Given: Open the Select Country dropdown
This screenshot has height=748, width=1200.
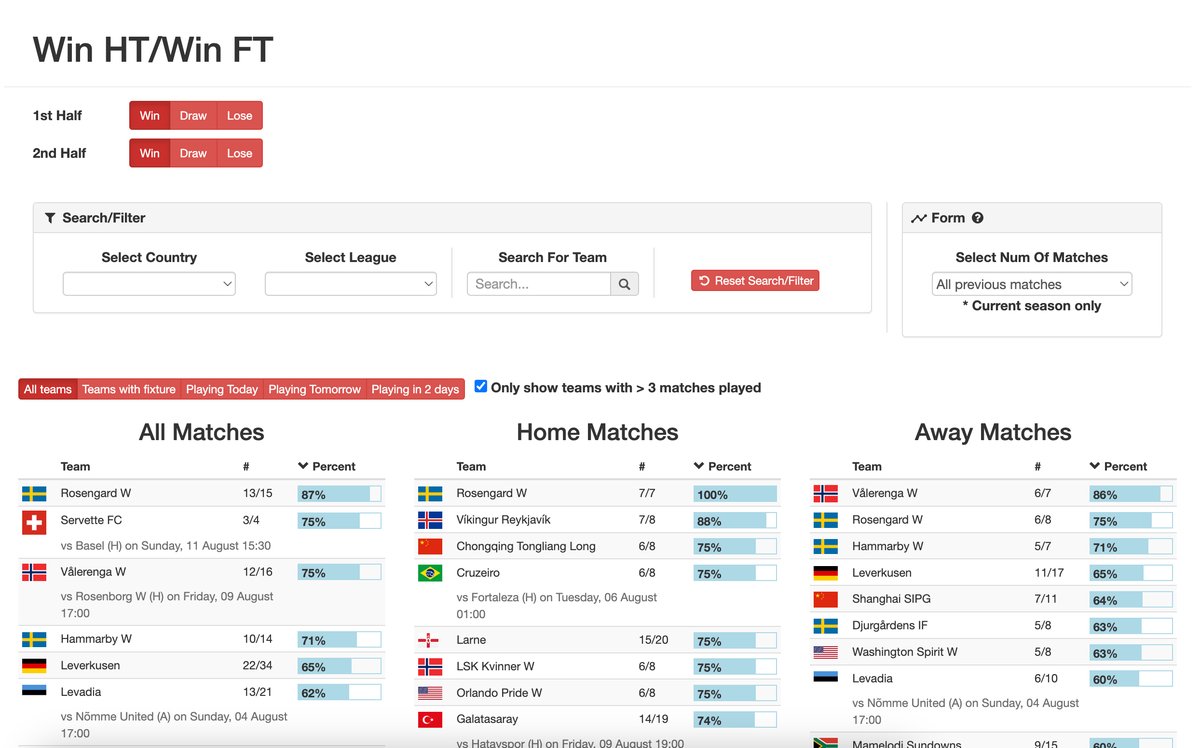Looking at the screenshot, I should pyautogui.click(x=149, y=284).
